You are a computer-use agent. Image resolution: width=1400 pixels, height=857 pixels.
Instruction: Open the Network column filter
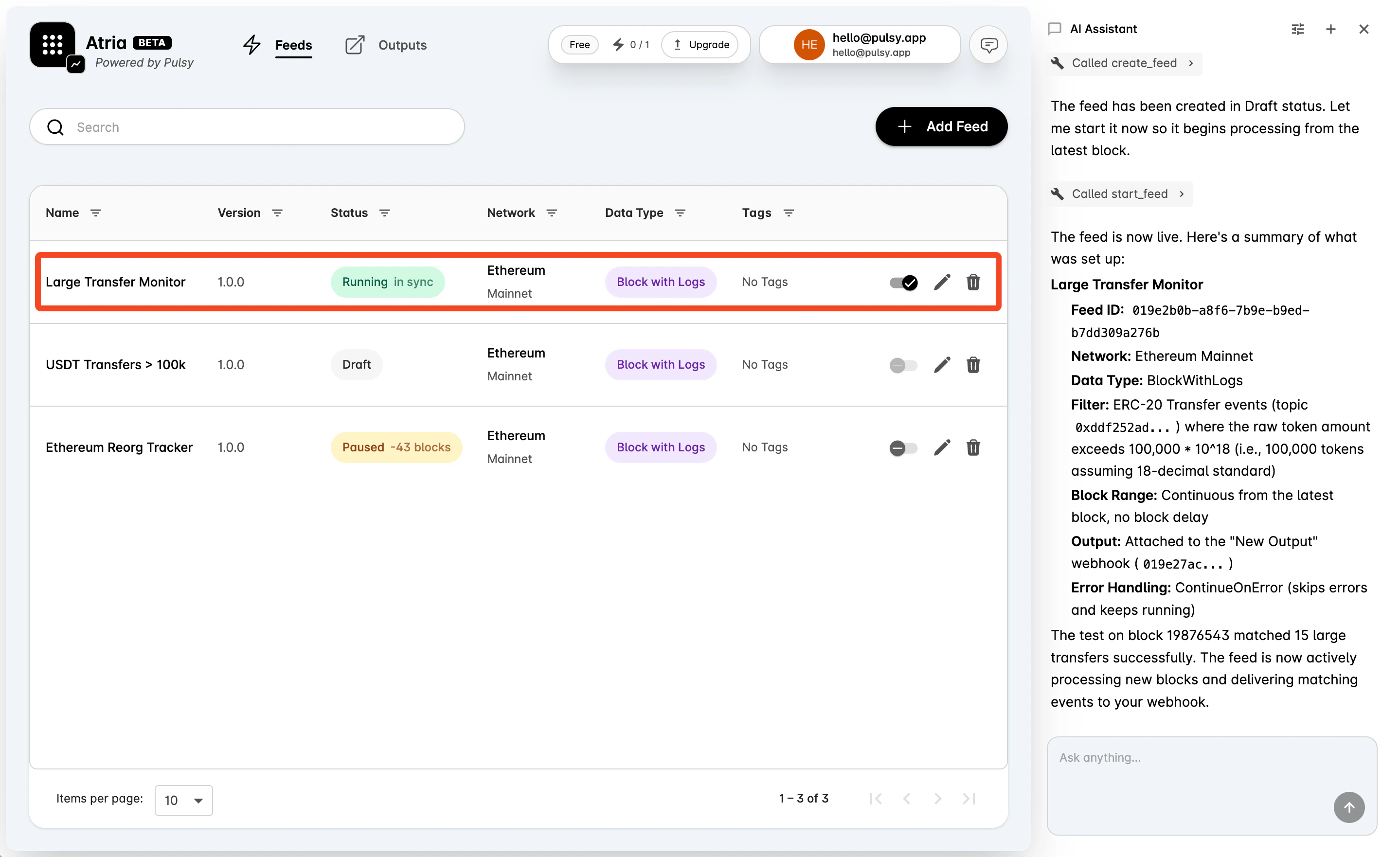552,213
